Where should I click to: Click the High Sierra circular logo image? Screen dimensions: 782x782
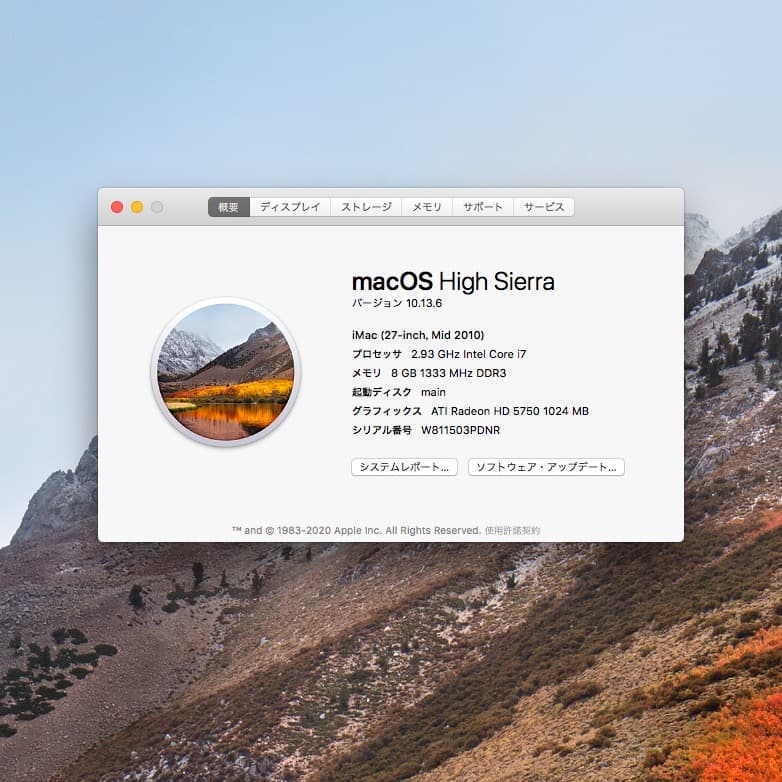coord(225,372)
